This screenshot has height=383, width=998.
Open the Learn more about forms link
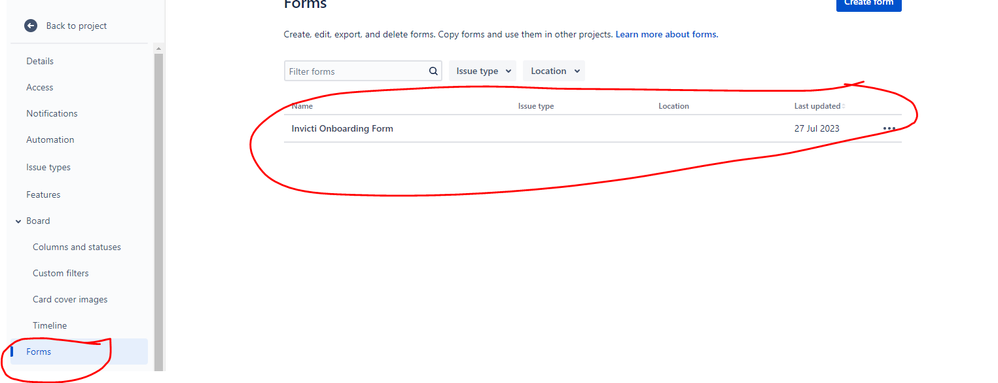pyautogui.click(x=666, y=34)
